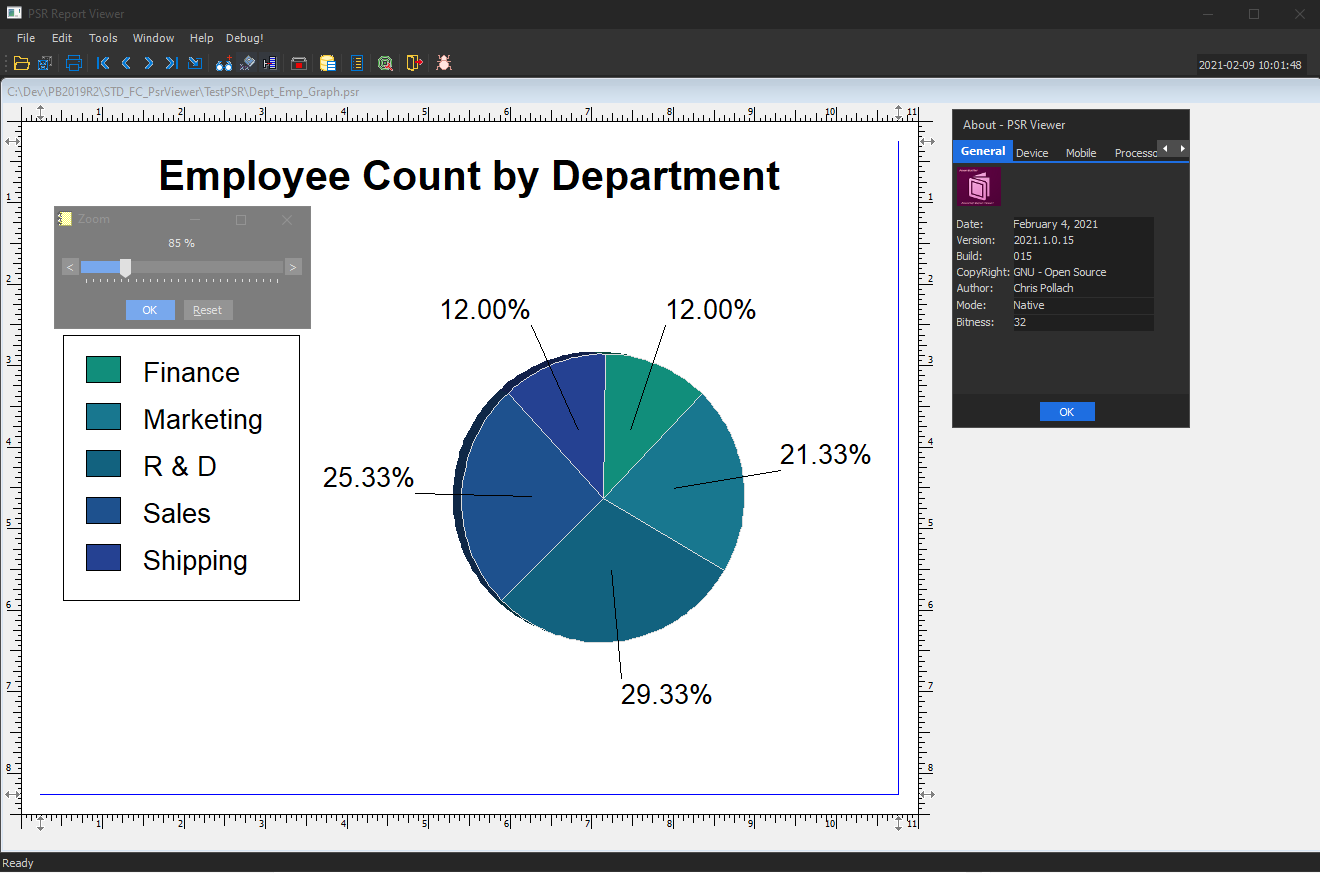Viewport: 1320px width, 873px height.
Task: Jump to the first page
Action: (103, 63)
